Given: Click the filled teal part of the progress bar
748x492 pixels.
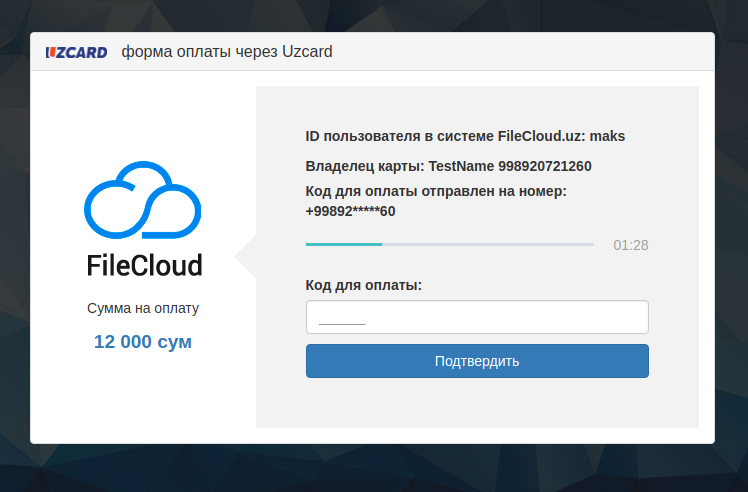Looking at the screenshot, I should pos(343,244).
